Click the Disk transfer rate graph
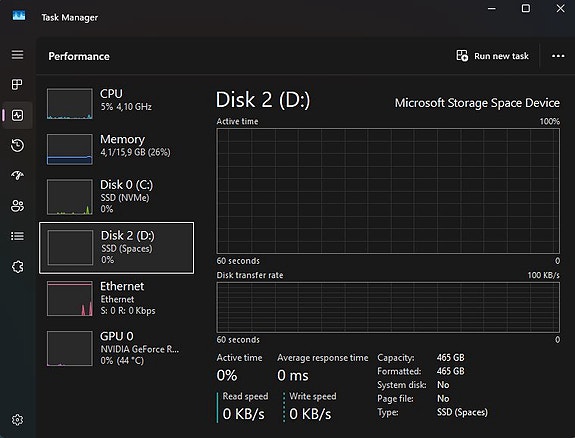 tap(388, 307)
